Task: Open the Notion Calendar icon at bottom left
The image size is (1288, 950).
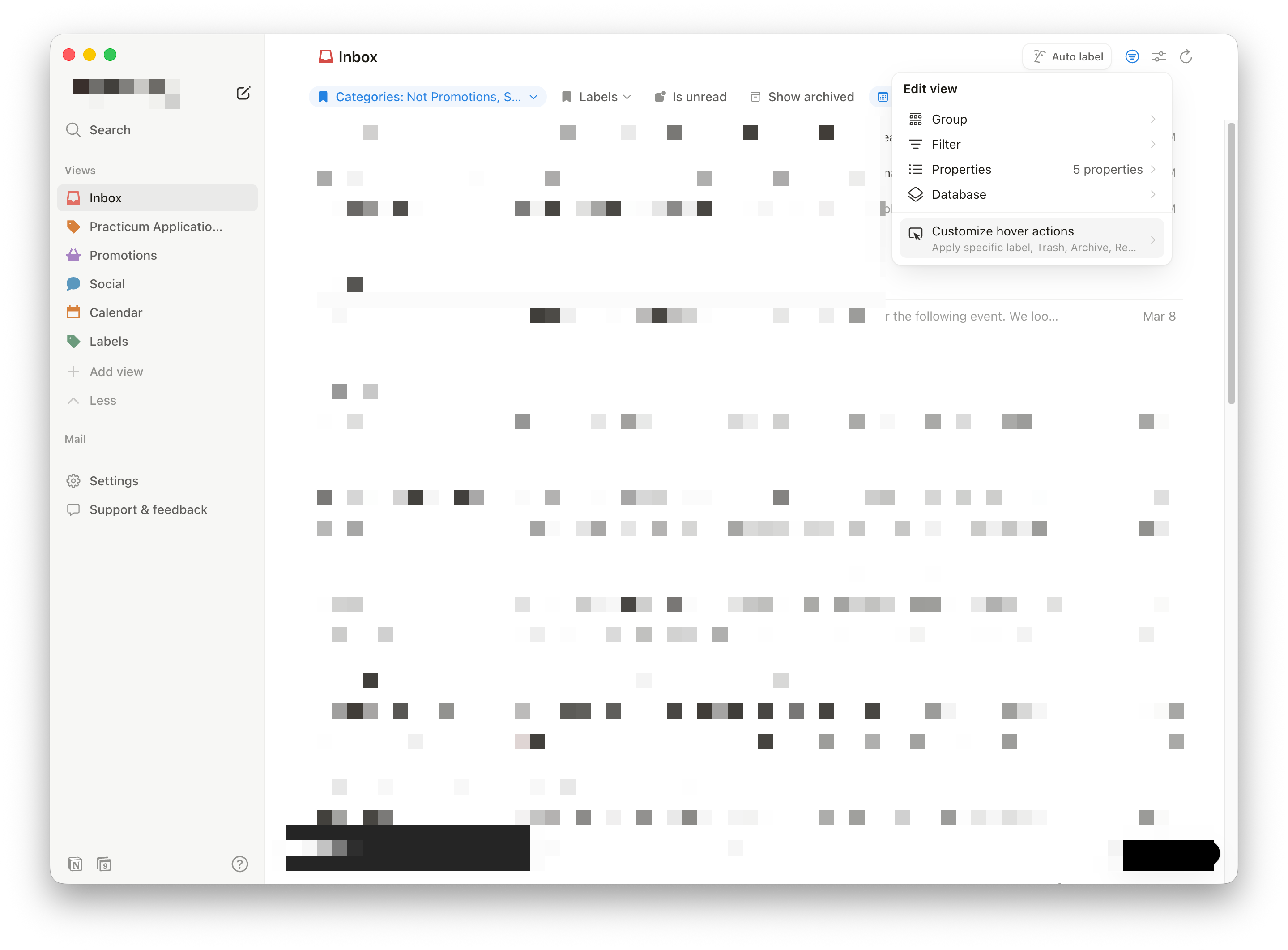Action: coord(104,864)
